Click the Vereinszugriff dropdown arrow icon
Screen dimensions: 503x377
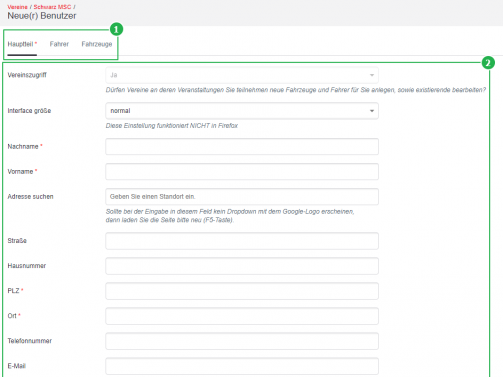tap(372, 75)
